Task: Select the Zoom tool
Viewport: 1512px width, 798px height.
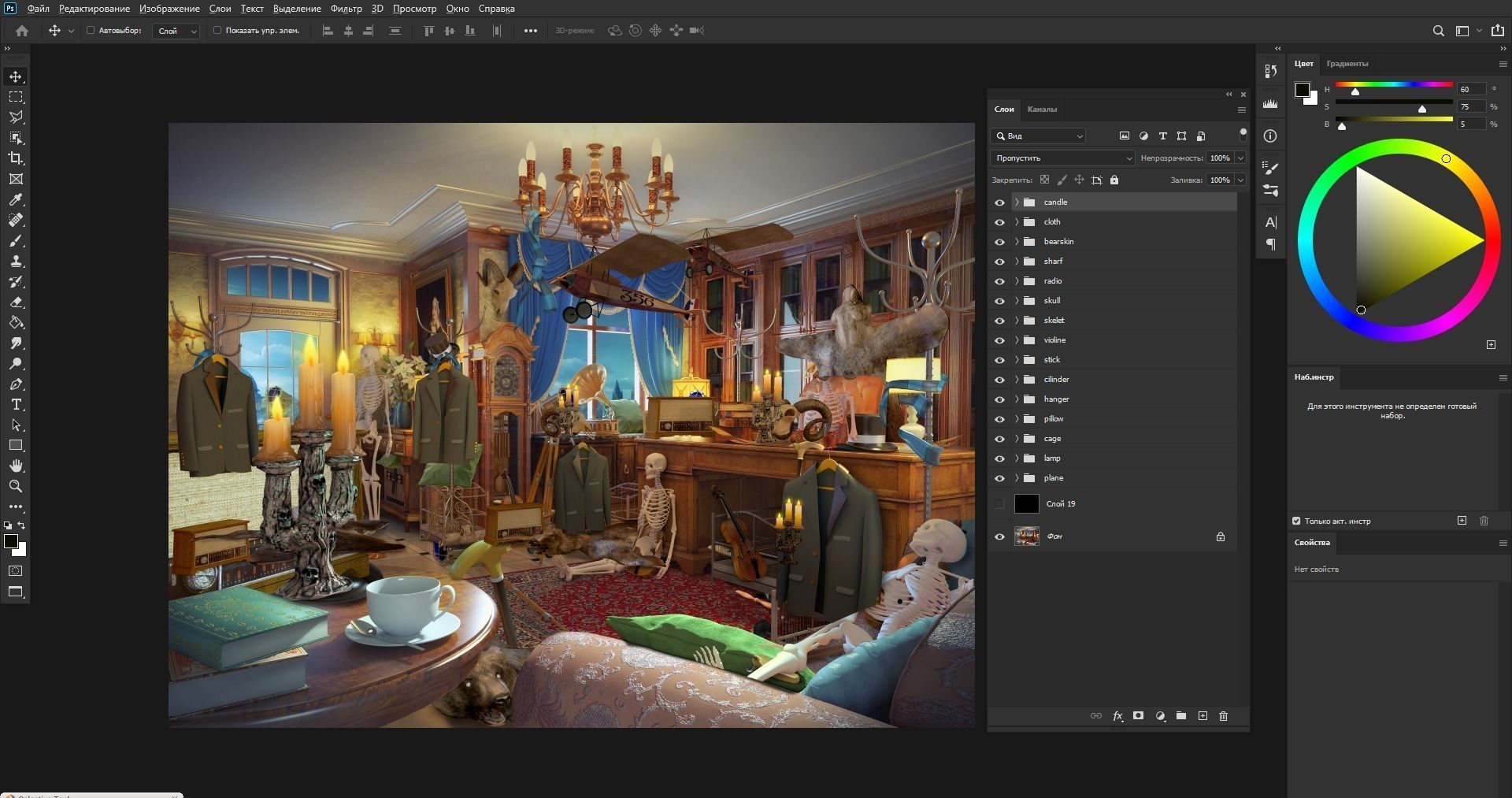Action: point(16,486)
